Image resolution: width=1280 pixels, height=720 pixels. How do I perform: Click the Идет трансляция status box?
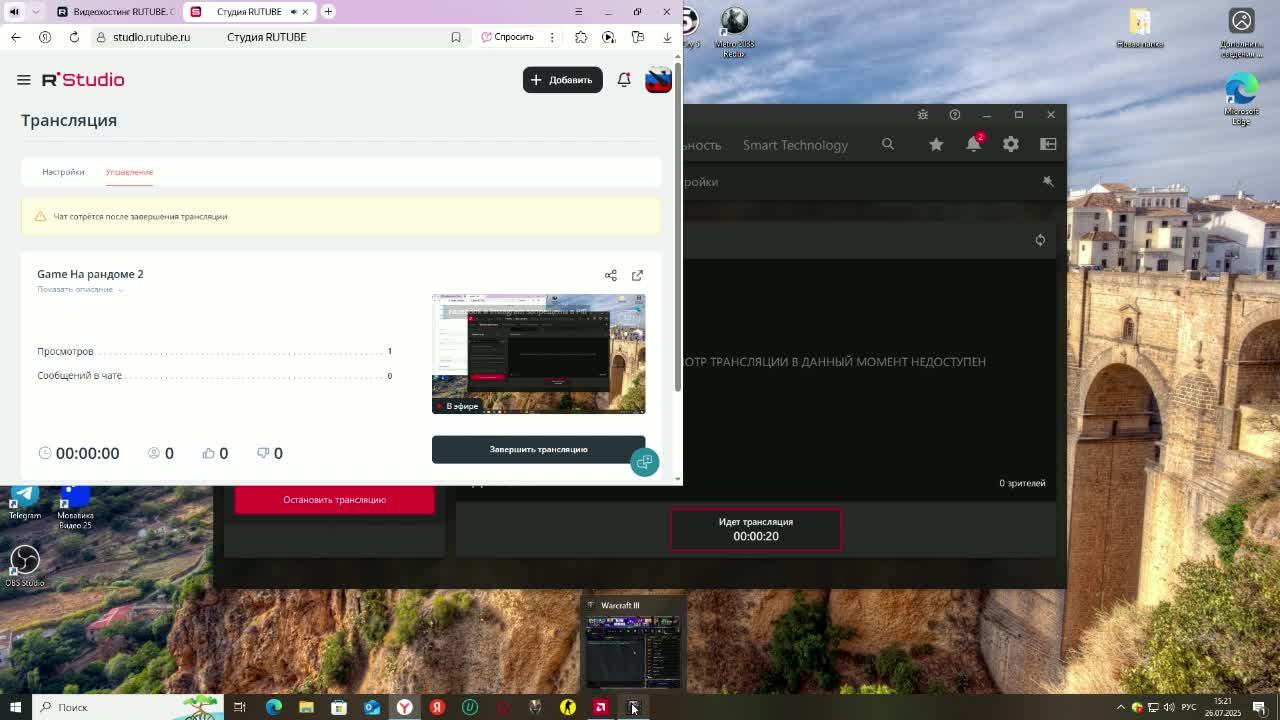756,529
